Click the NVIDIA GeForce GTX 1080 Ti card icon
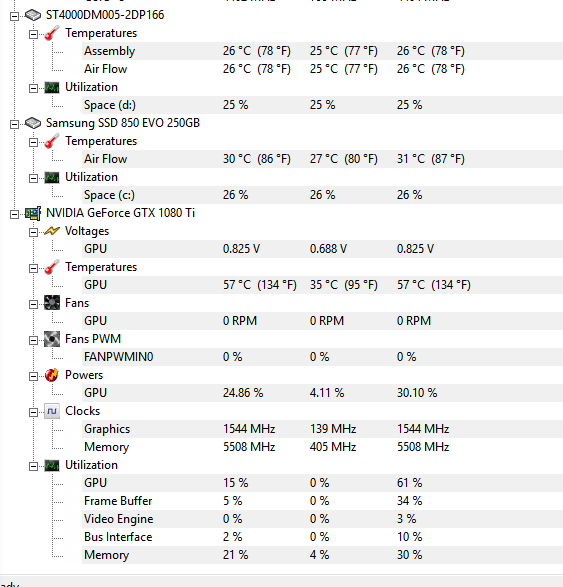563x587 pixels. [x=33, y=213]
